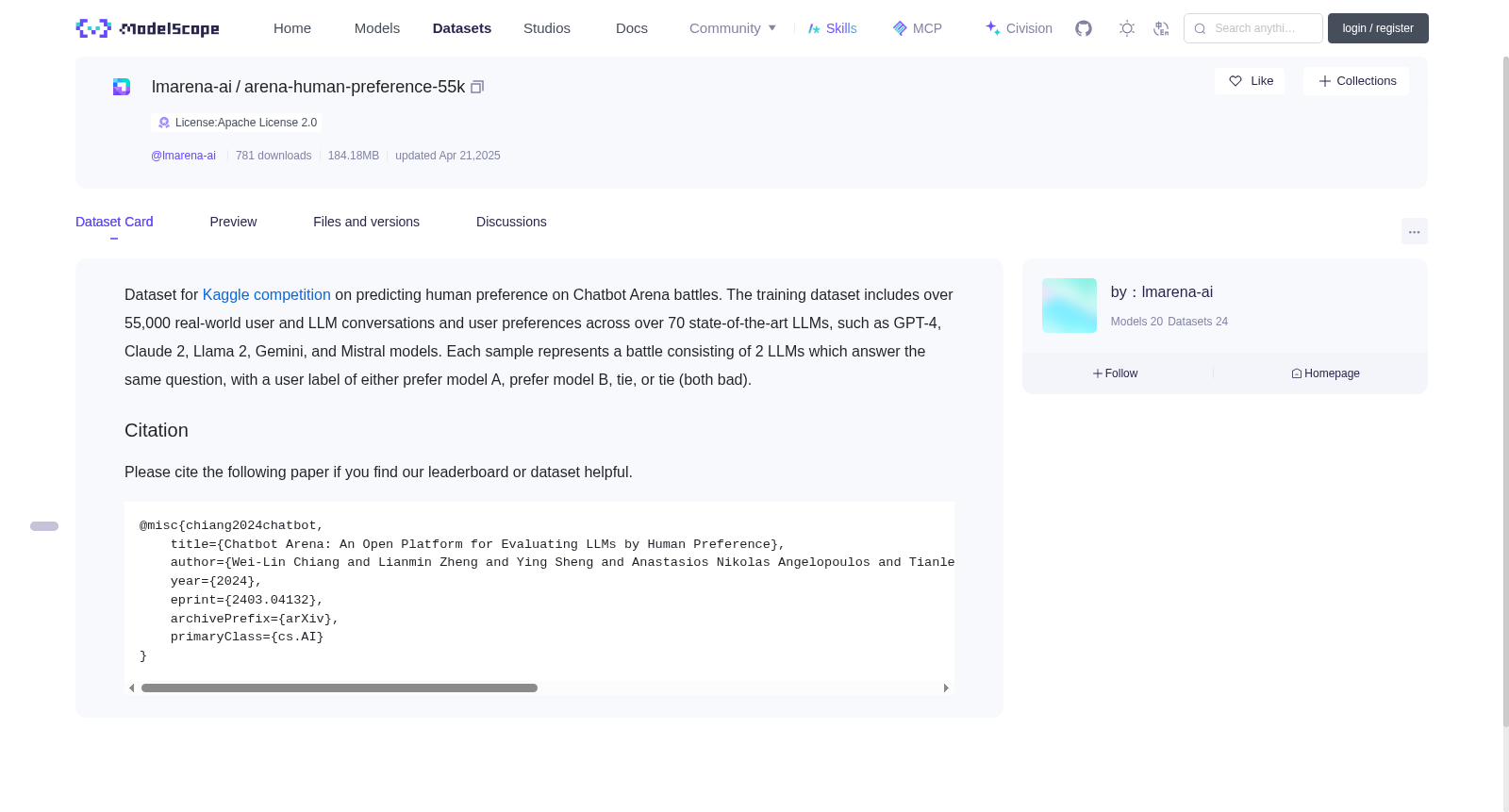Open the GitHub icon link
Screen dimensions: 1509x812
(1084, 28)
